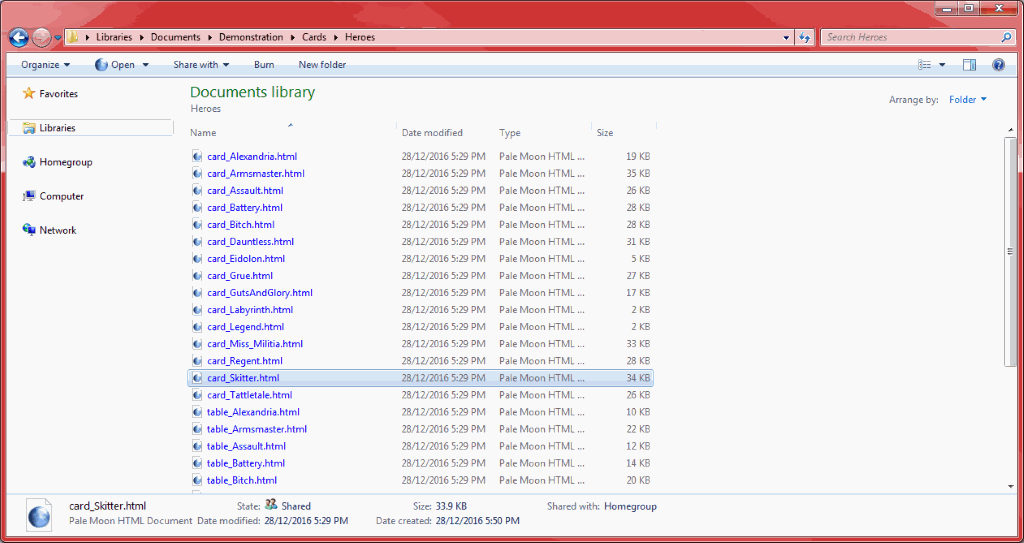The width and height of the screenshot is (1024, 543).
Task: Select the card_Alexandria.html file icon
Action: point(197,157)
